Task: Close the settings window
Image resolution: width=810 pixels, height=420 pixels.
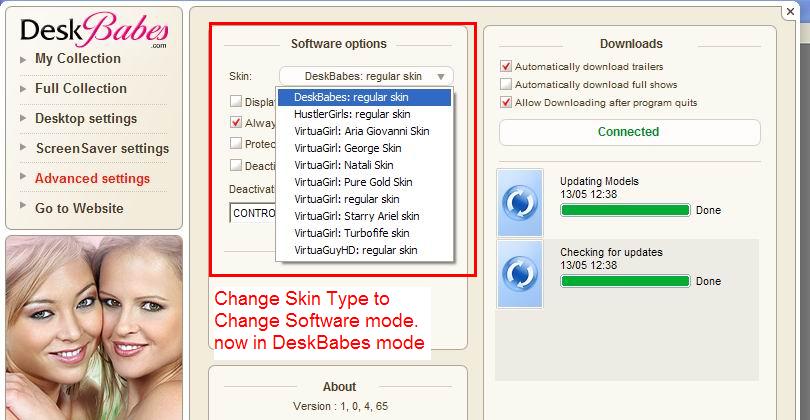Action: pyautogui.click(x=790, y=11)
